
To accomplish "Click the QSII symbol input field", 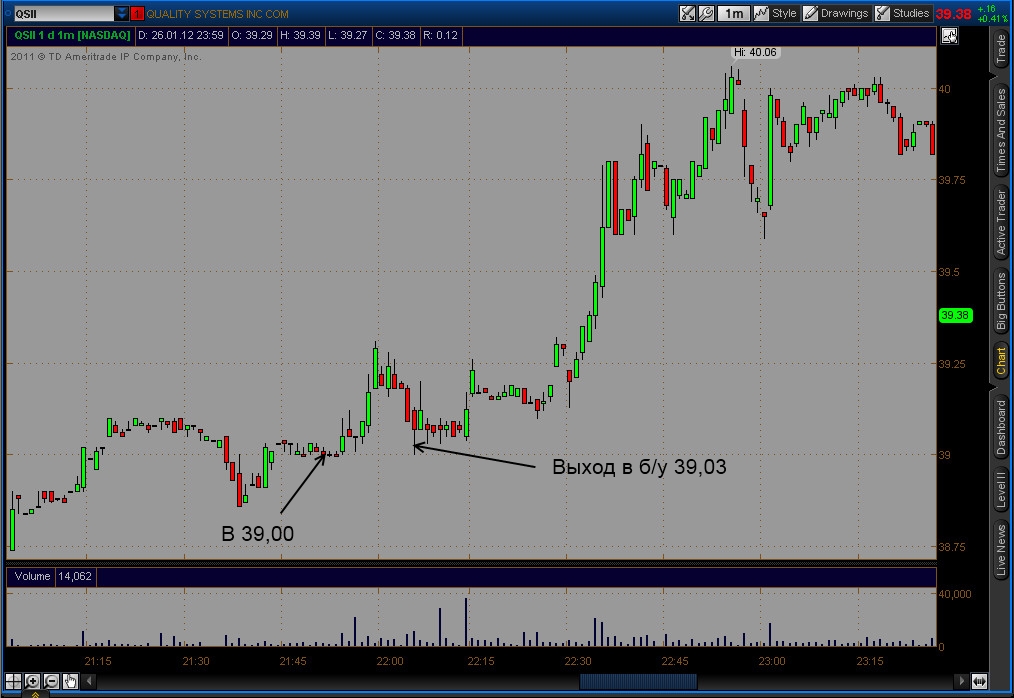I will tap(63, 14).
